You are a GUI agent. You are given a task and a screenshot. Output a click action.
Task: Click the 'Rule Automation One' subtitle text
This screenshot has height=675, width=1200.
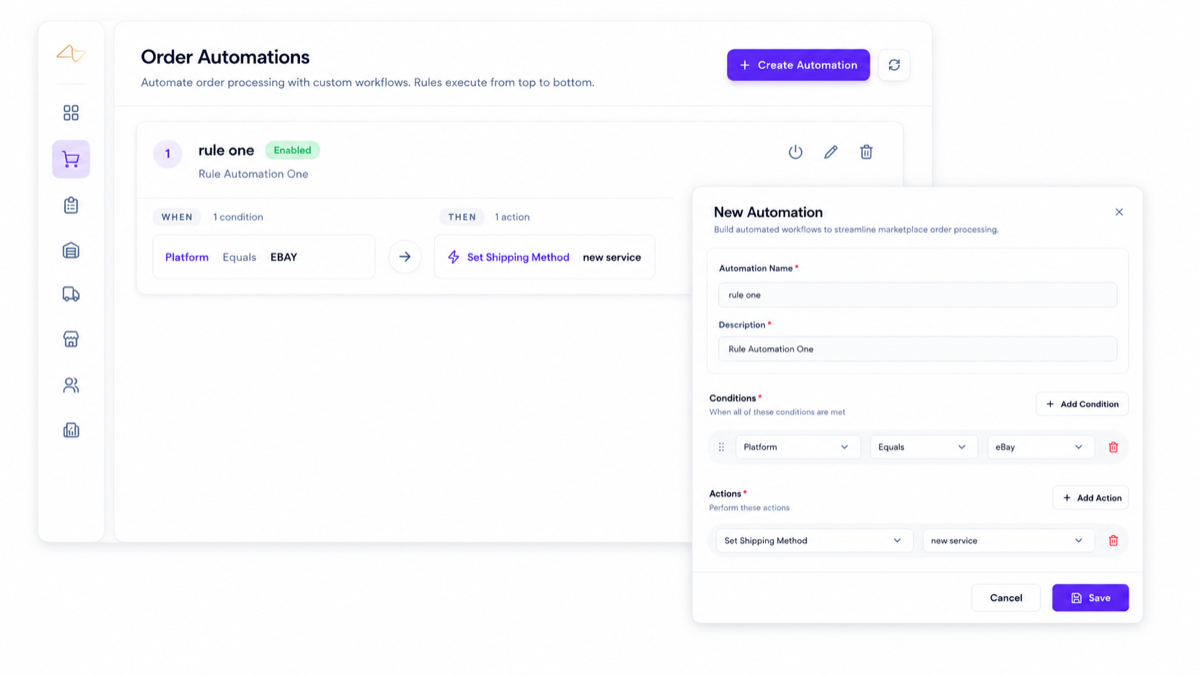(x=253, y=174)
